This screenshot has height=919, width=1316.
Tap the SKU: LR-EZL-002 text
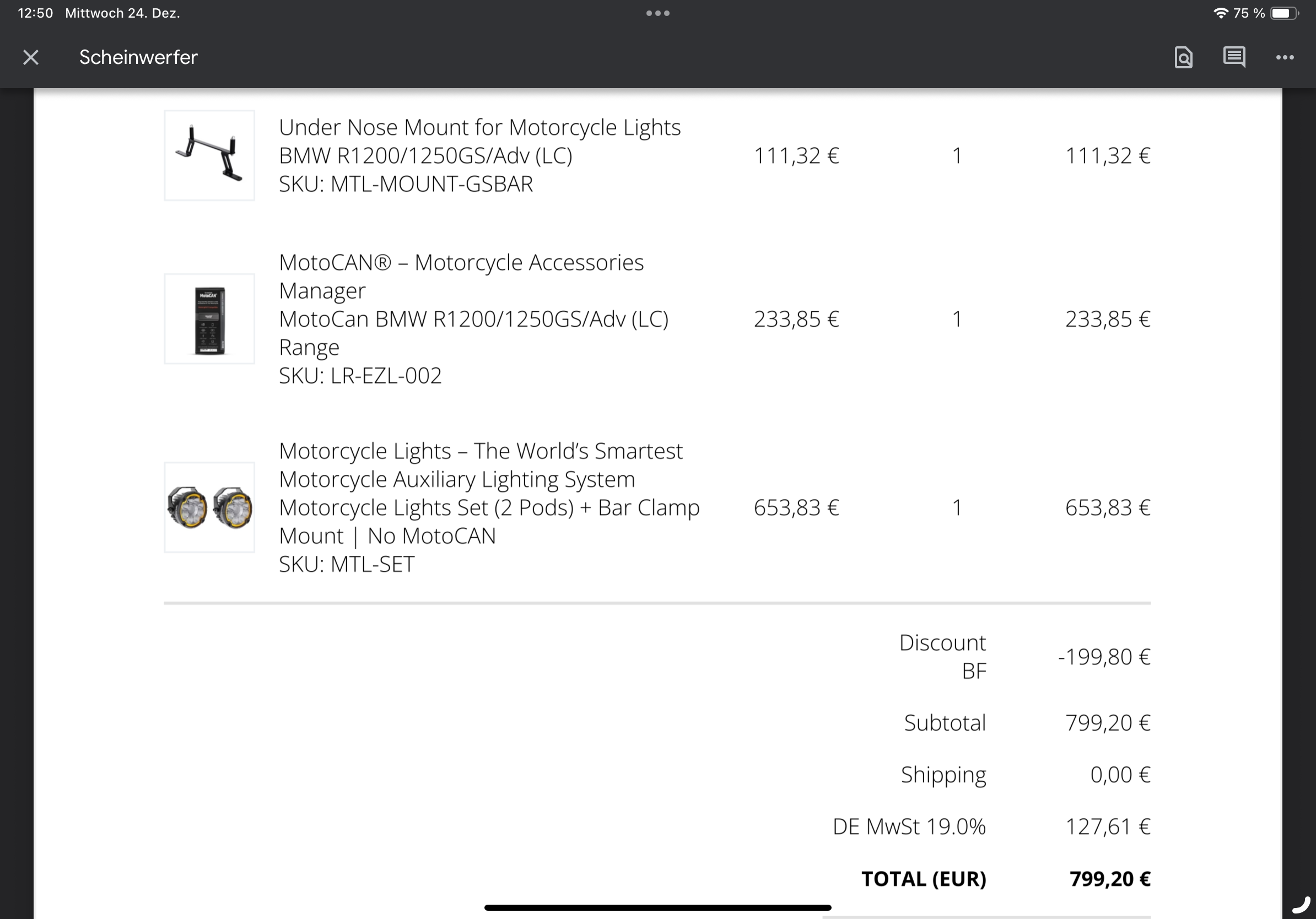coord(360,375)
